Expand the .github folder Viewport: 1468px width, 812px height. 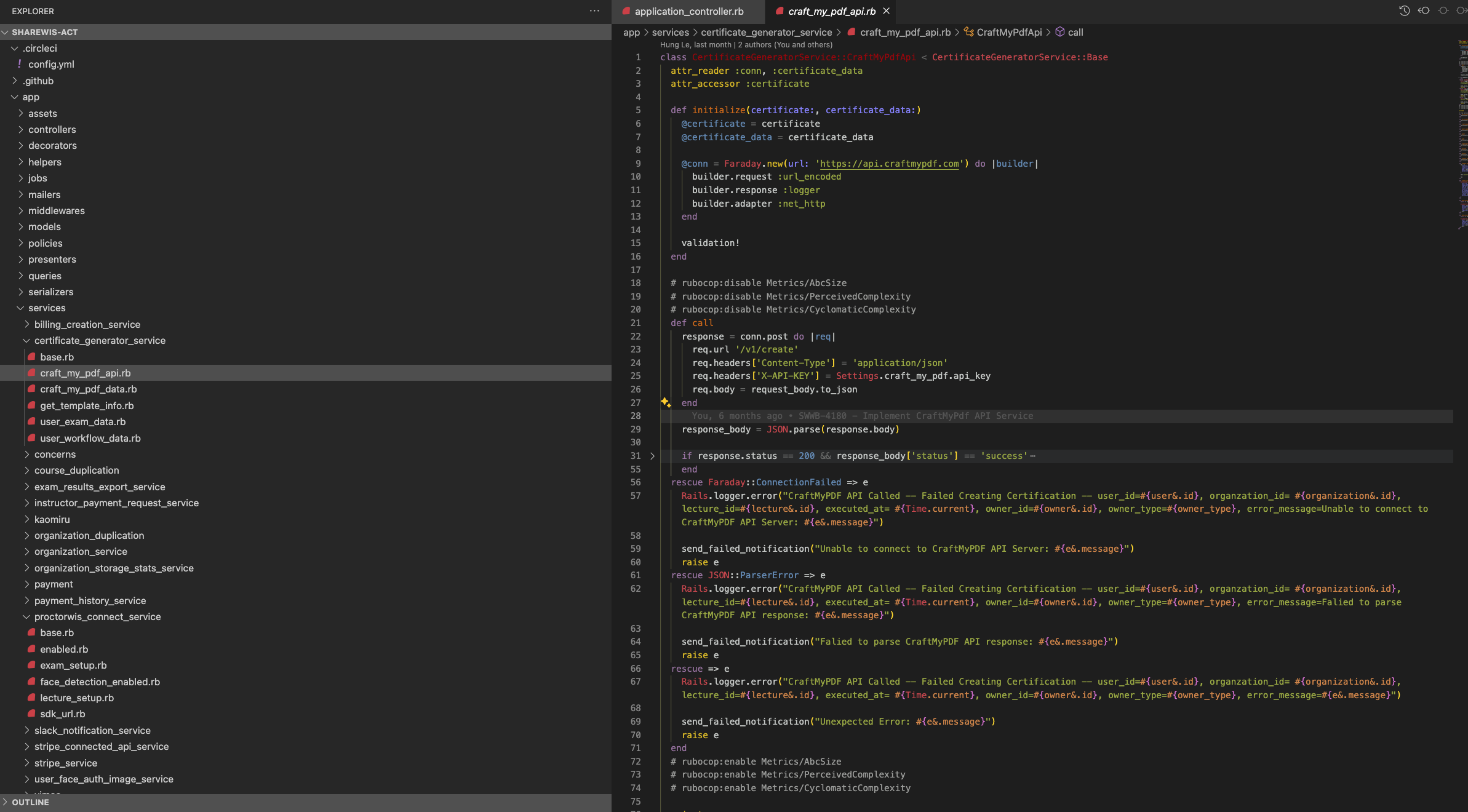pos(306,81)
